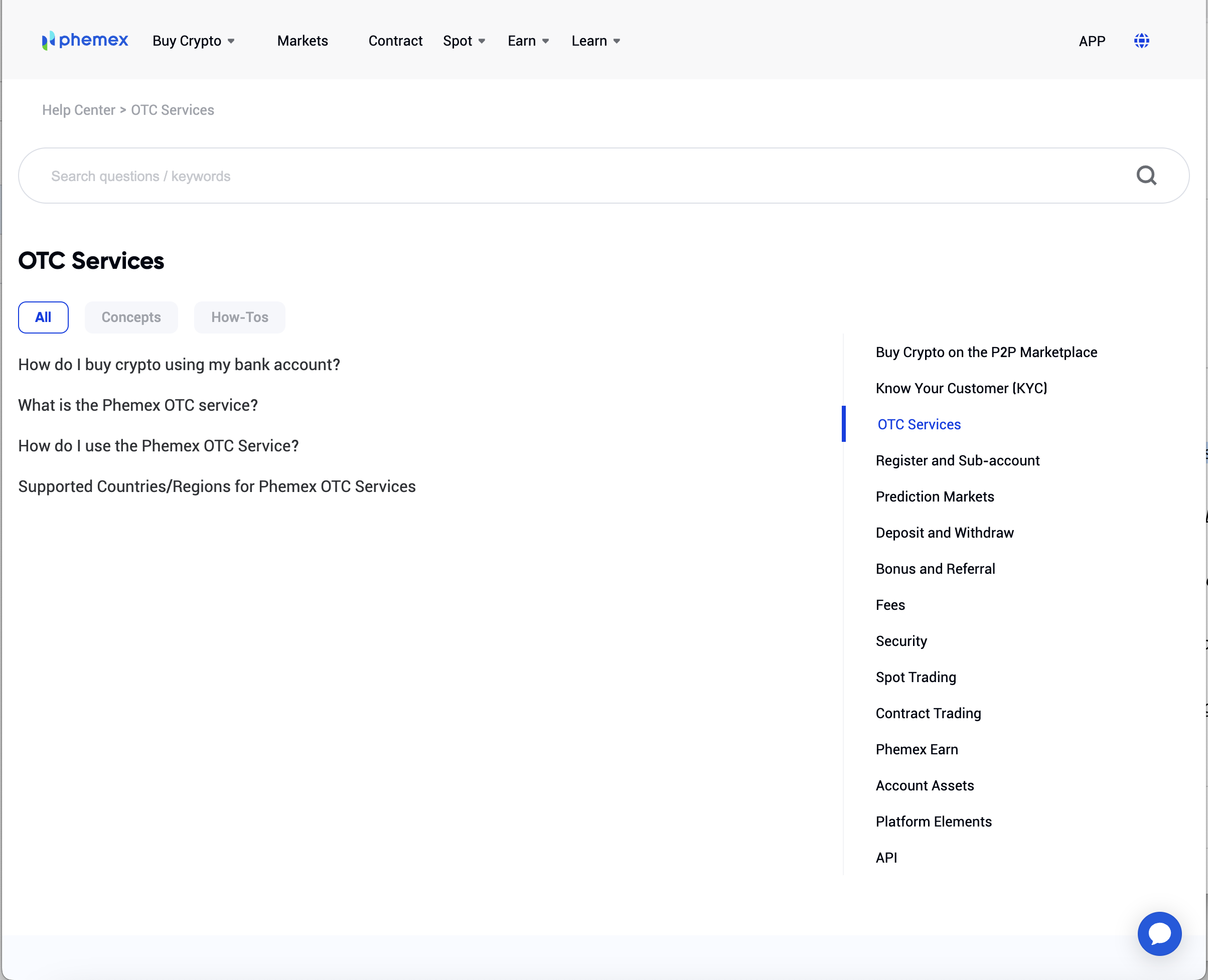
Task: Open the live chat bubble
Action: pyautogui.click(x=1159, y=933)
